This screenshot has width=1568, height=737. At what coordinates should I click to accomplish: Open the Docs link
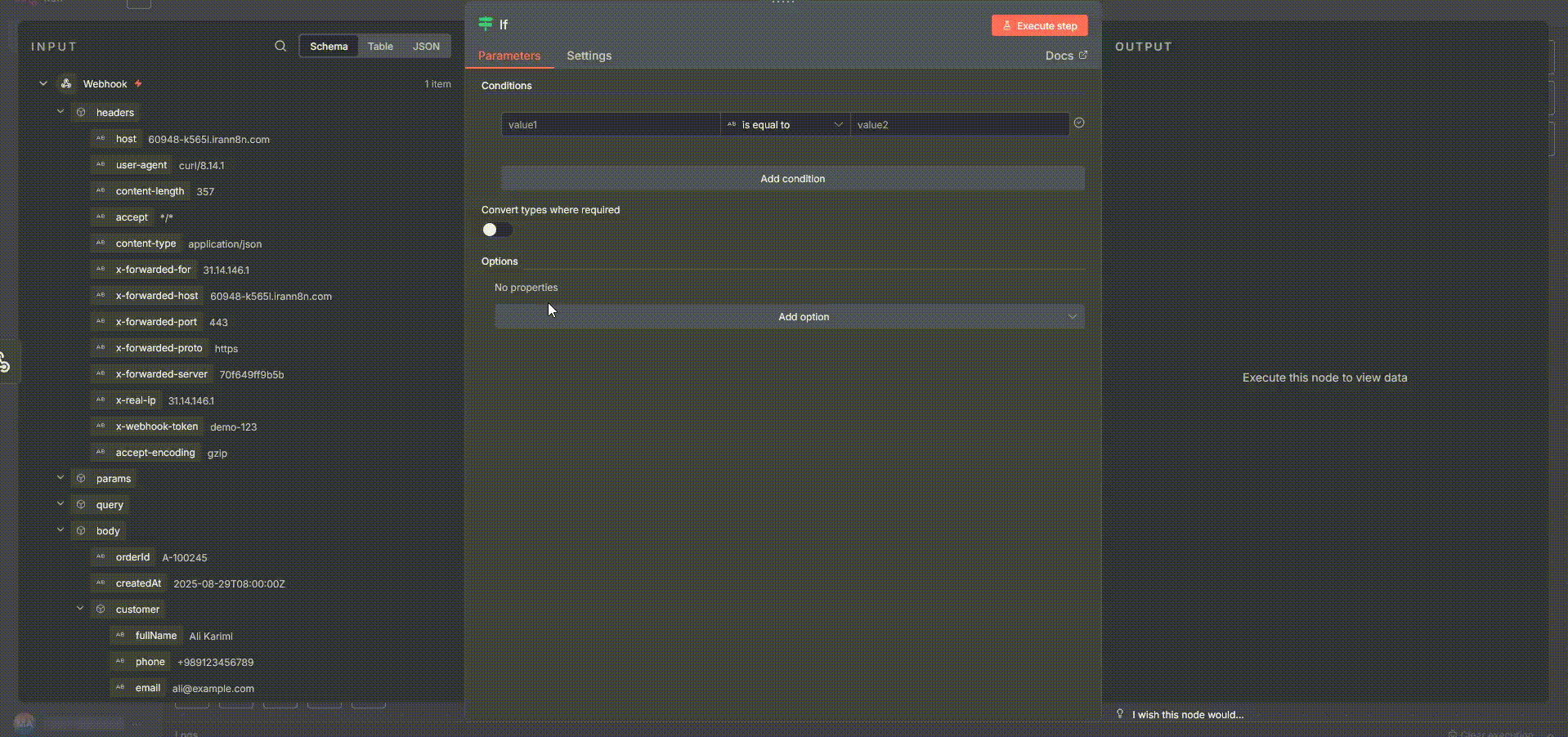(x=1065, y=56)
